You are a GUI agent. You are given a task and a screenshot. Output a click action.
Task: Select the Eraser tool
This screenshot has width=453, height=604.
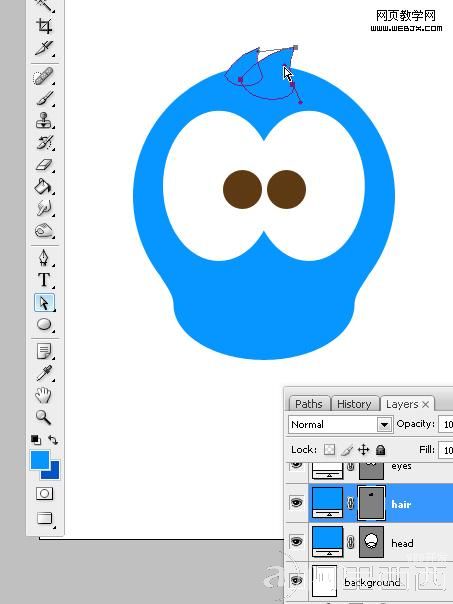pyautogui.click(x=44, y=165)
